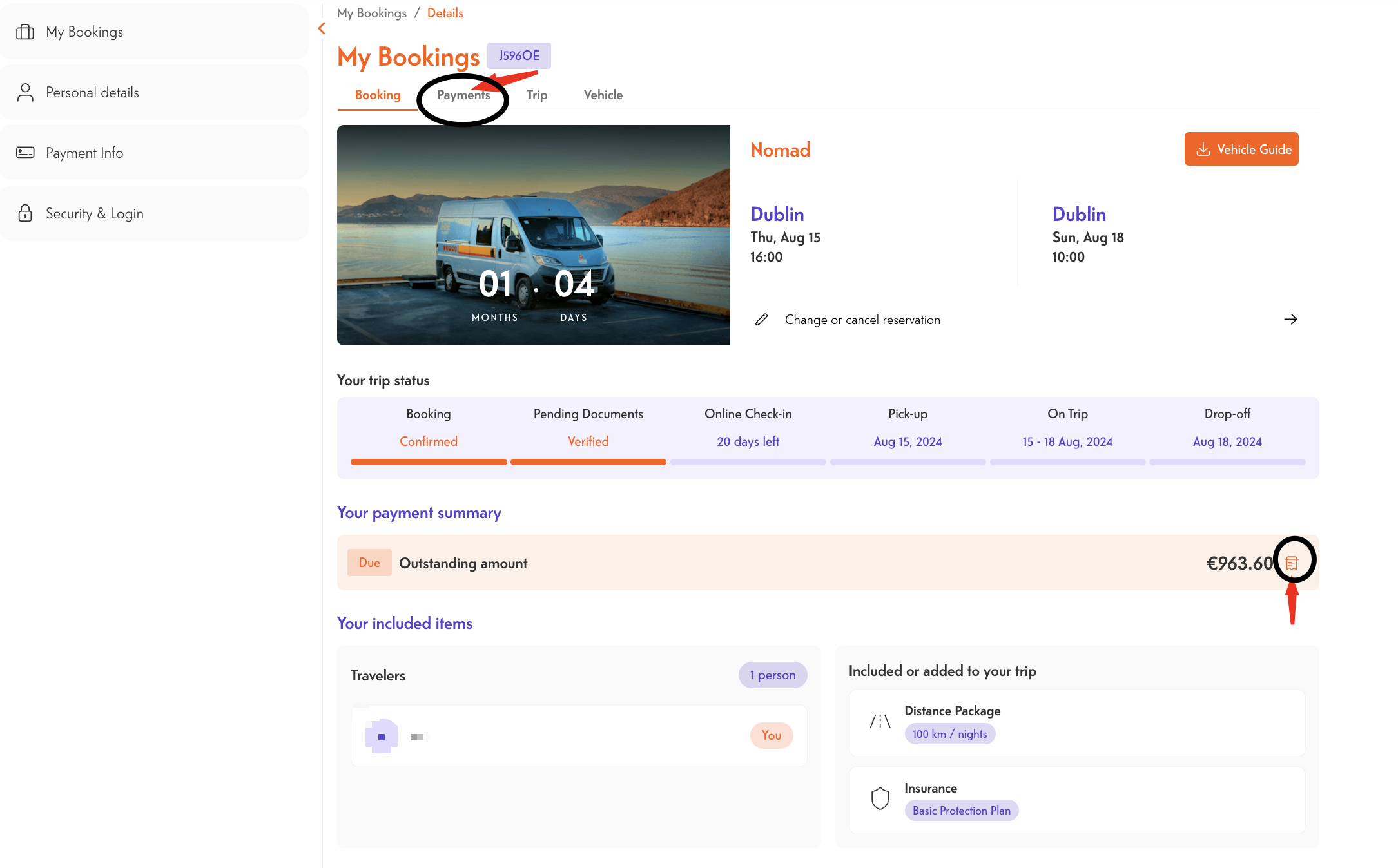1398x868 pixels.
Task: Click the €963.60 outstanding amount
Action: 1239,563
